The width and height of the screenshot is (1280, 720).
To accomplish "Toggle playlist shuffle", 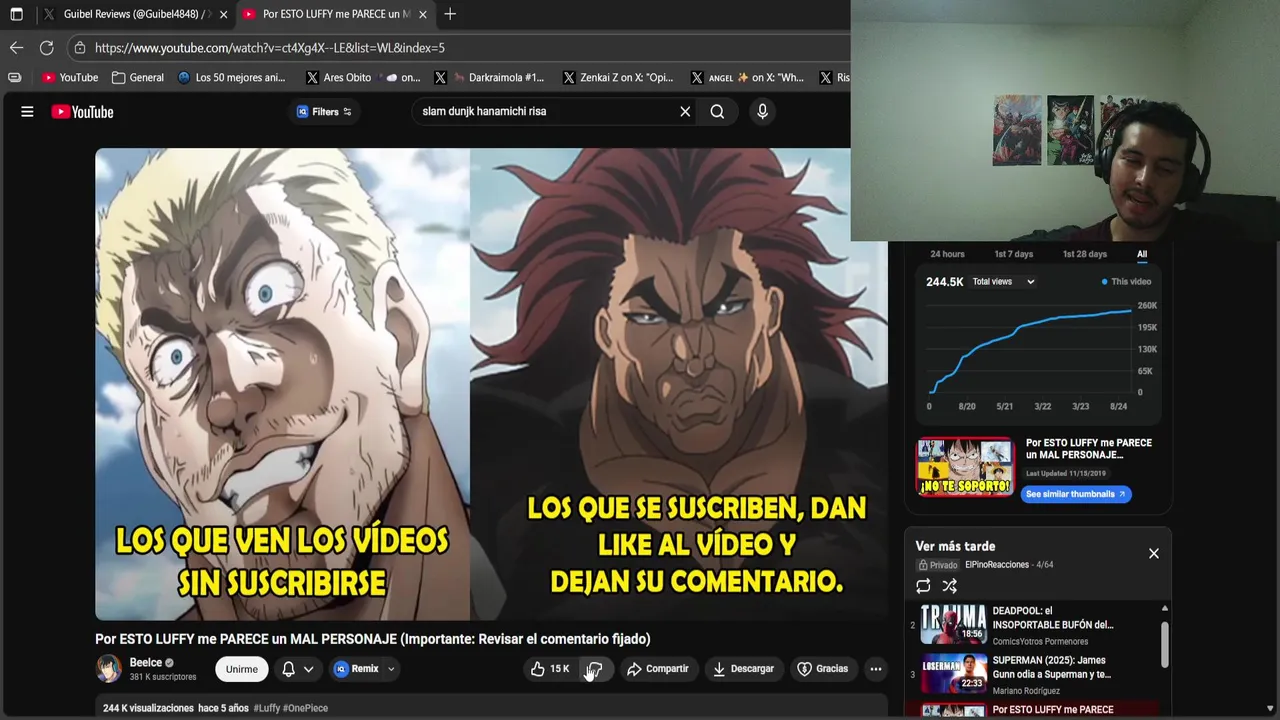I will 949,586.
